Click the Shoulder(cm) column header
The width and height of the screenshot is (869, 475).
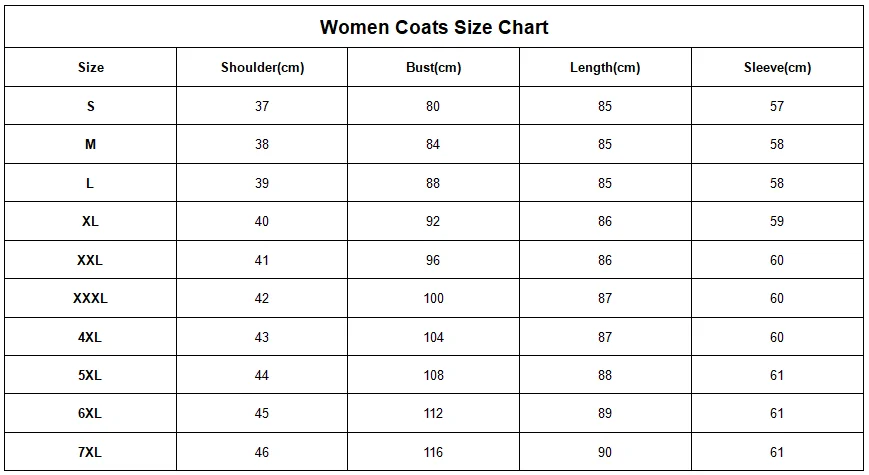(262, 68)
